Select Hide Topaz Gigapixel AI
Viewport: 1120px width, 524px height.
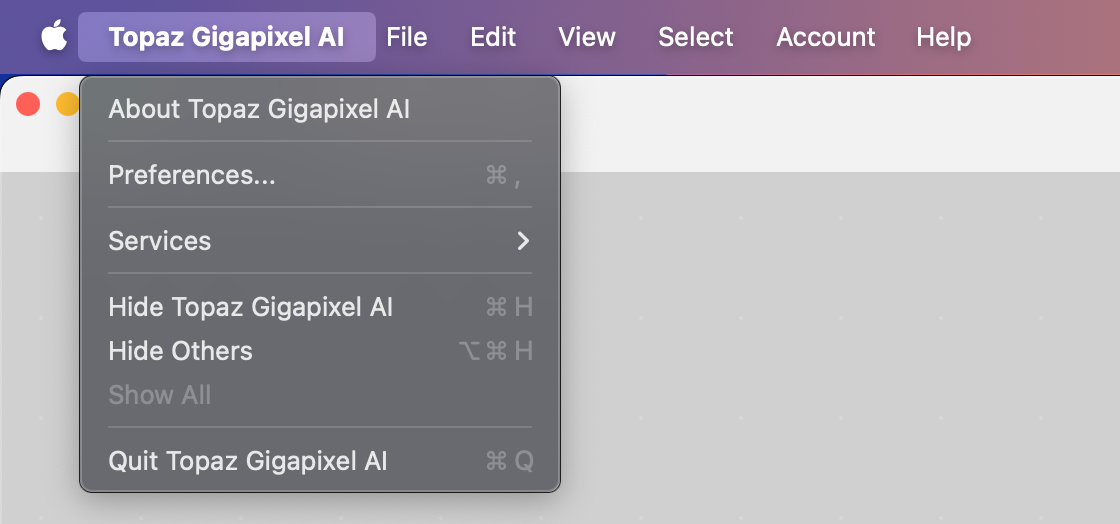click(320, 307)
